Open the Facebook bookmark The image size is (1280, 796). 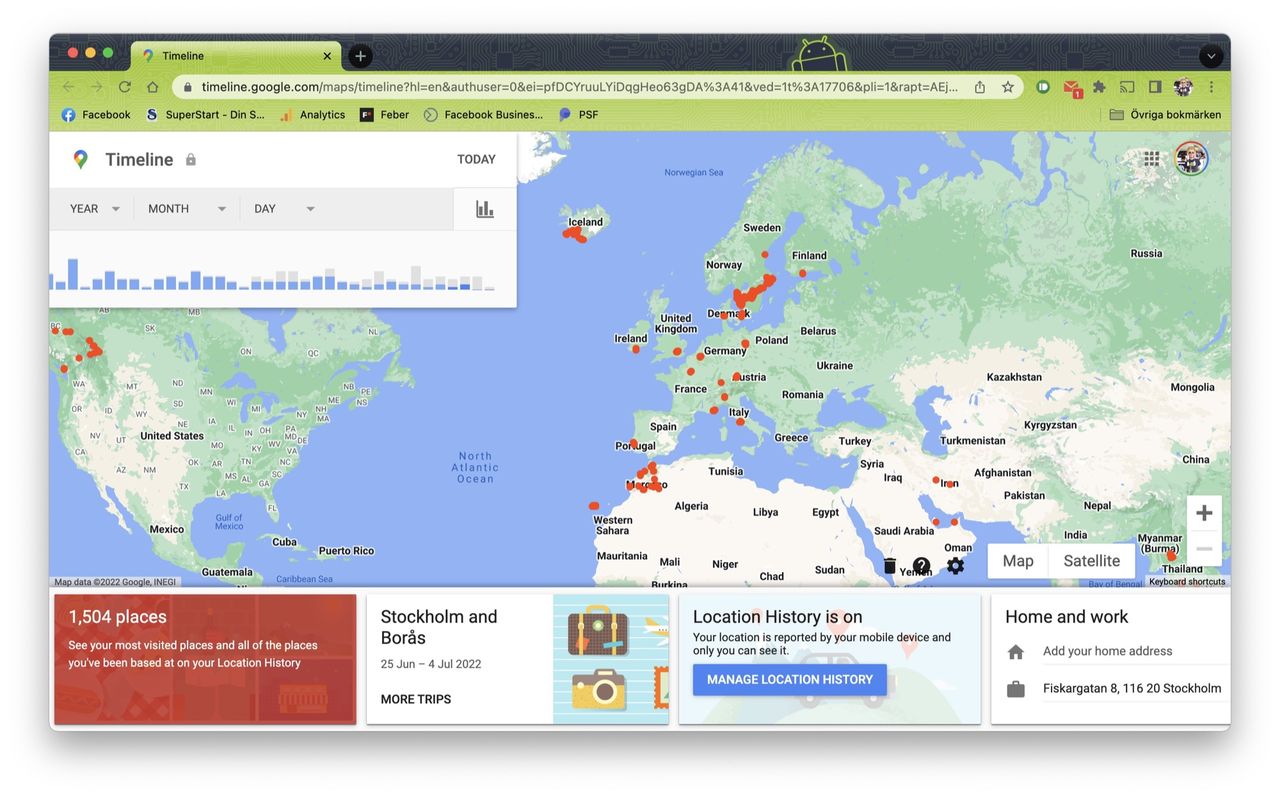96,115
